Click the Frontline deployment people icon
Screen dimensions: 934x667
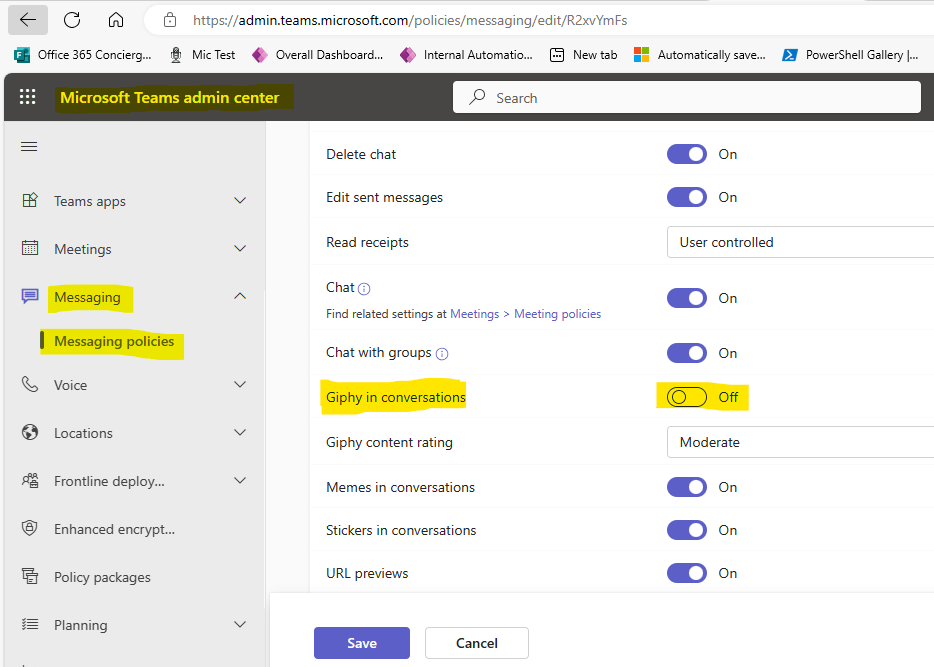point(30,480)
